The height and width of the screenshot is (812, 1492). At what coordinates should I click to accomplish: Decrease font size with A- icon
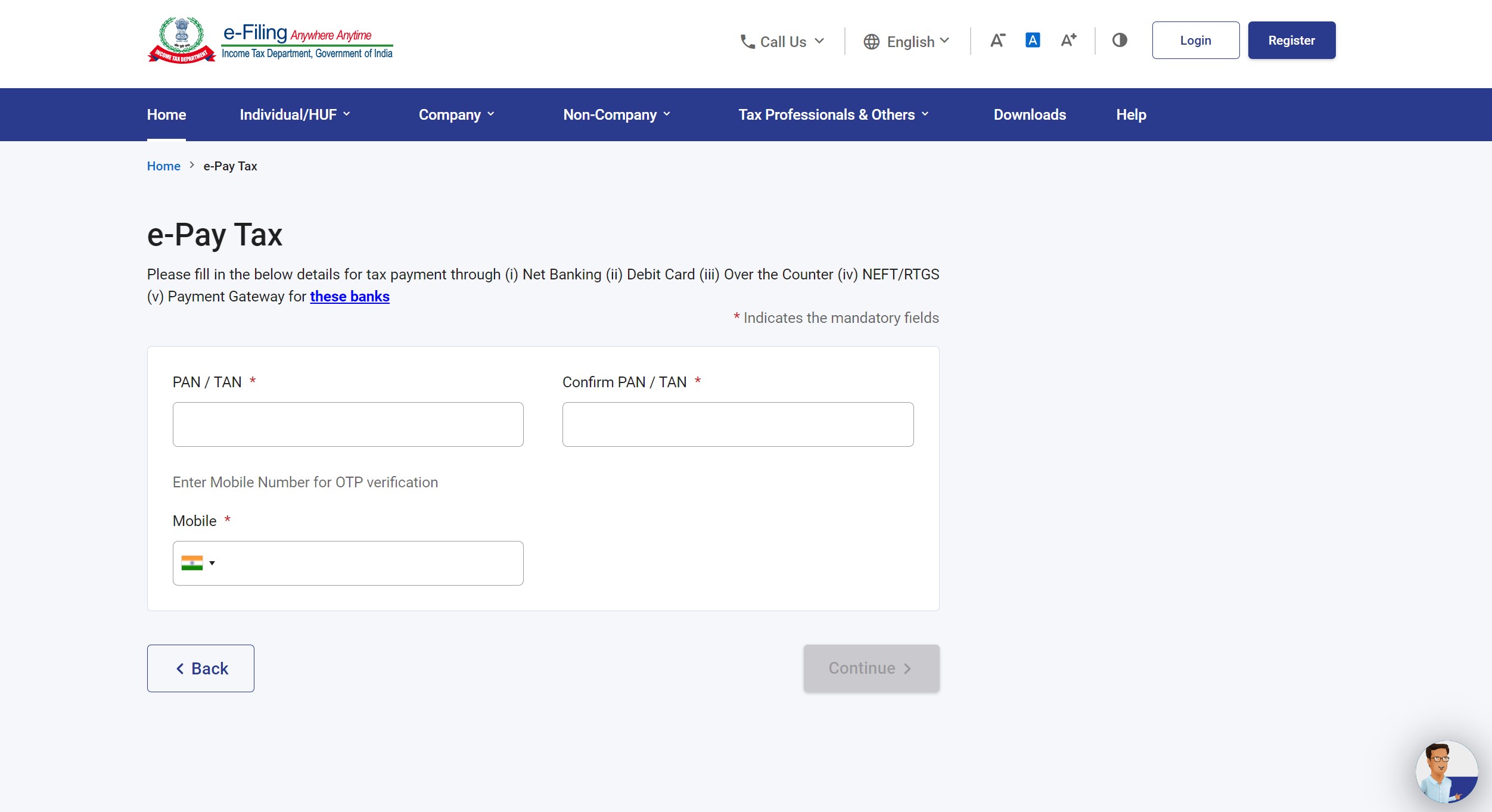997,41
